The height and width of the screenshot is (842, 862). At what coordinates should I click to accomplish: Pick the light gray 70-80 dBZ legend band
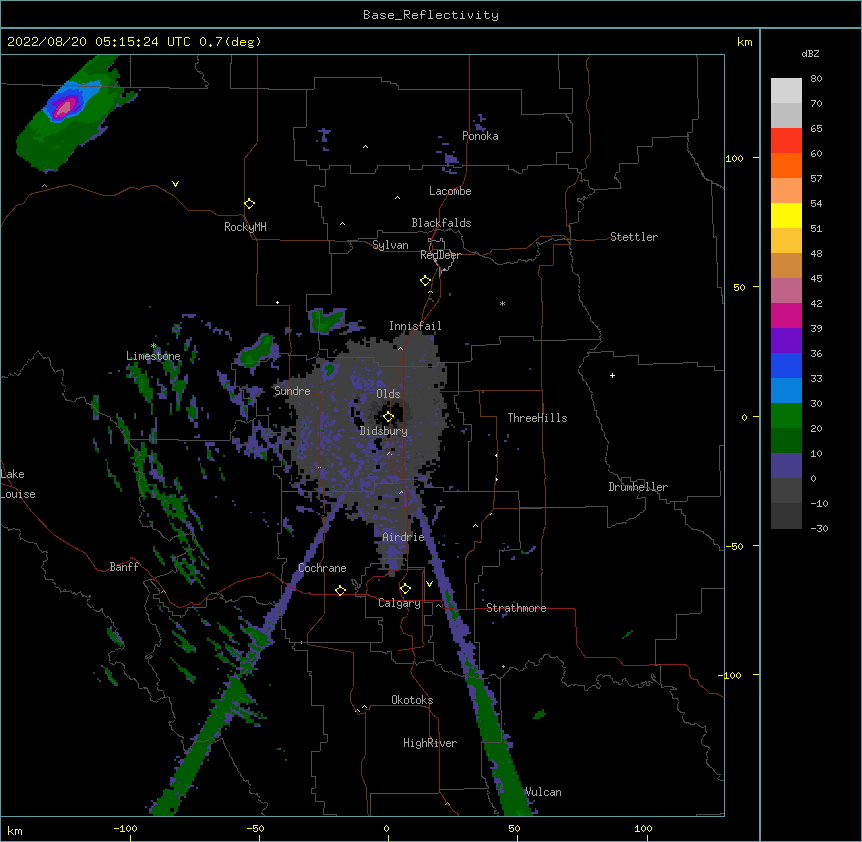point(786,91)
